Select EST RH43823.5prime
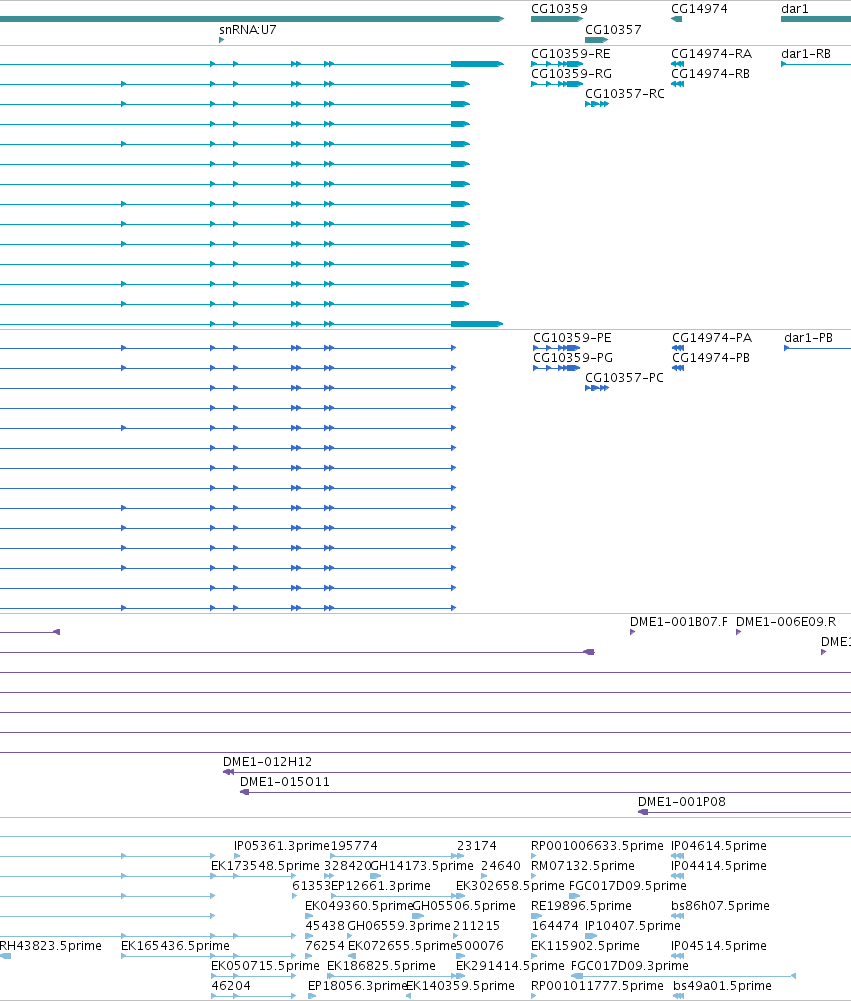 (50, 946)
